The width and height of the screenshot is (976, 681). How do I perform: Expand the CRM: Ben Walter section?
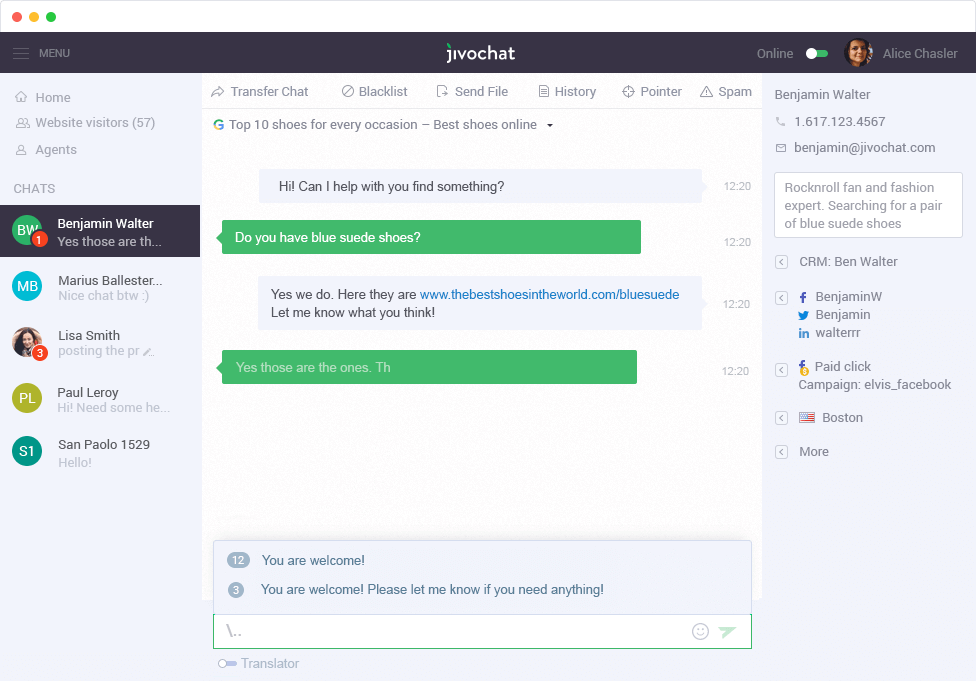click(781, 262)
